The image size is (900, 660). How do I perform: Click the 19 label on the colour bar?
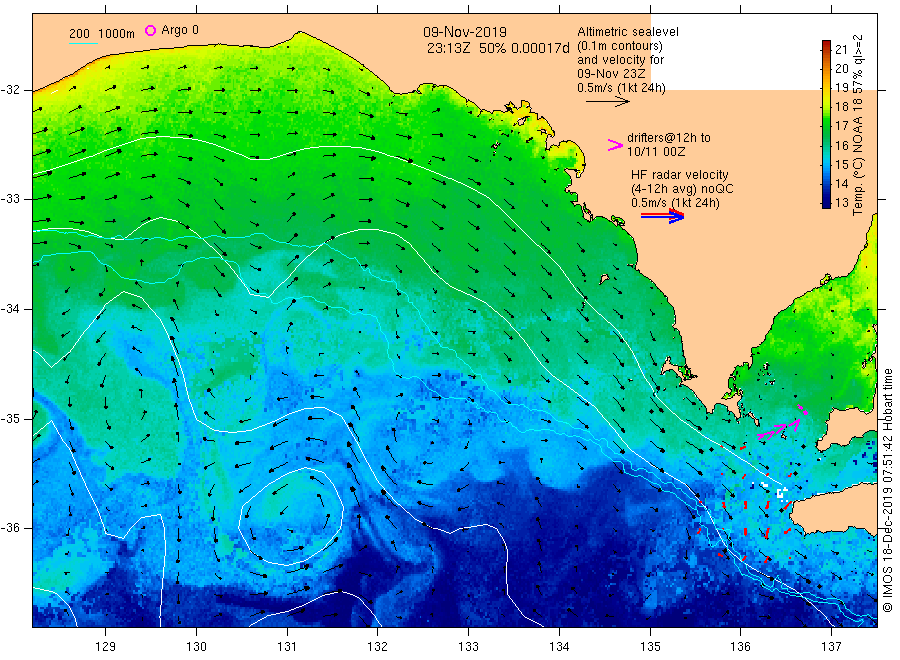pyautogui.click(x=841, y=88)
